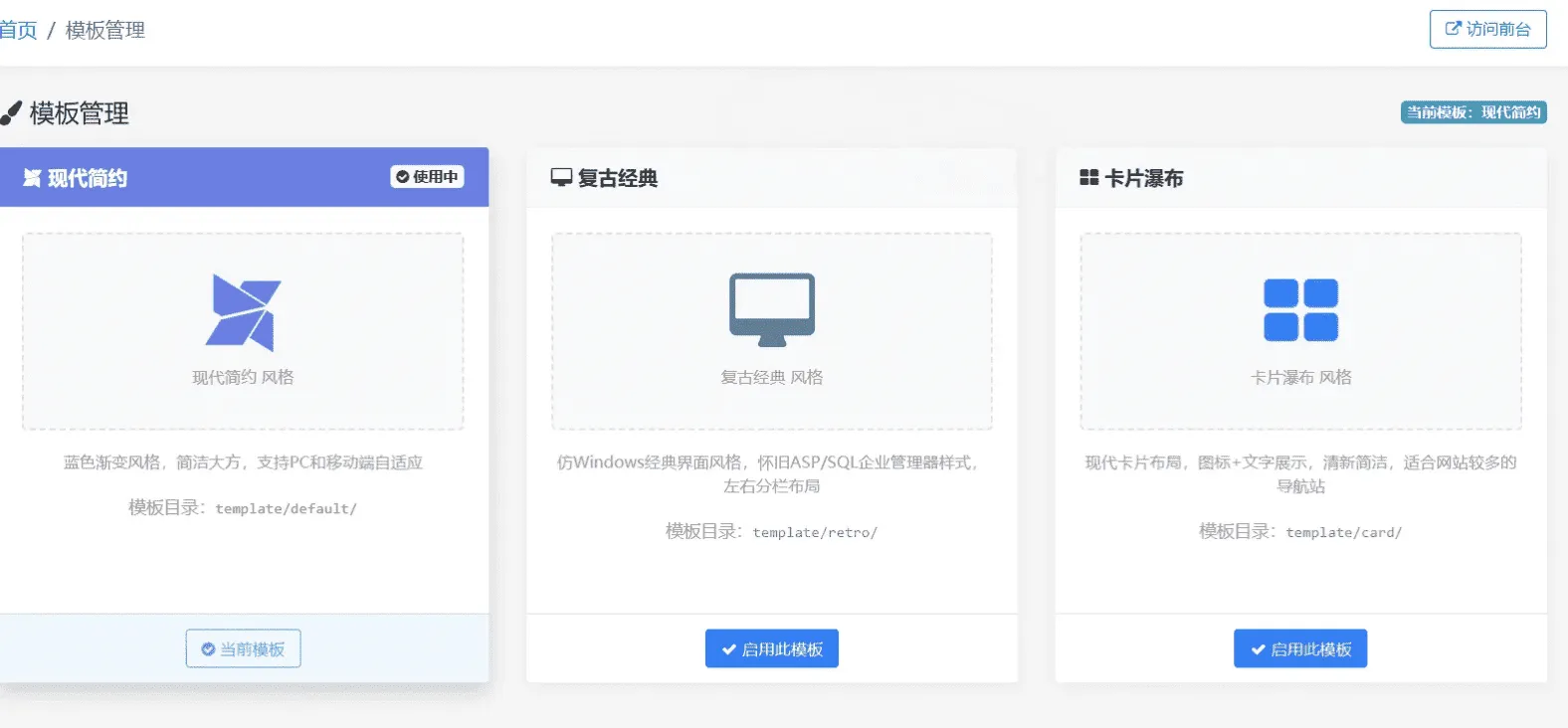1568x728 pixels.
Task: Open the 首页 breadcrumb link
Action: coord(18,30)
